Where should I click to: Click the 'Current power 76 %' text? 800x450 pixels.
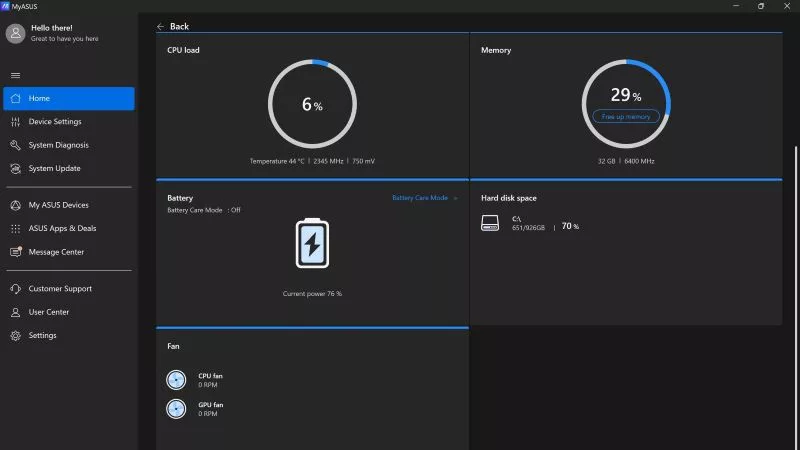(312, 294)
